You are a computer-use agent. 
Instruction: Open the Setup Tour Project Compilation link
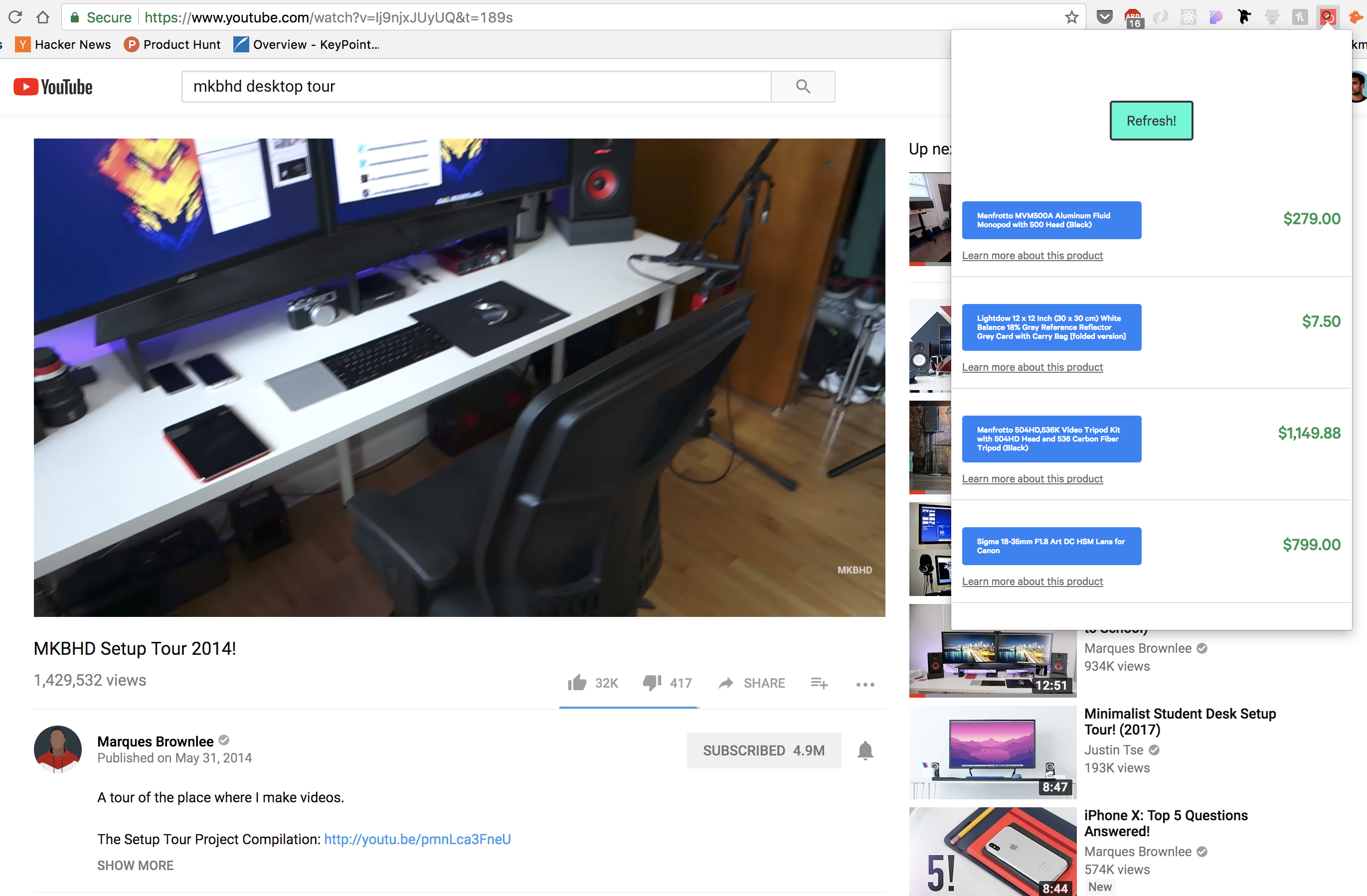[417, 839]
